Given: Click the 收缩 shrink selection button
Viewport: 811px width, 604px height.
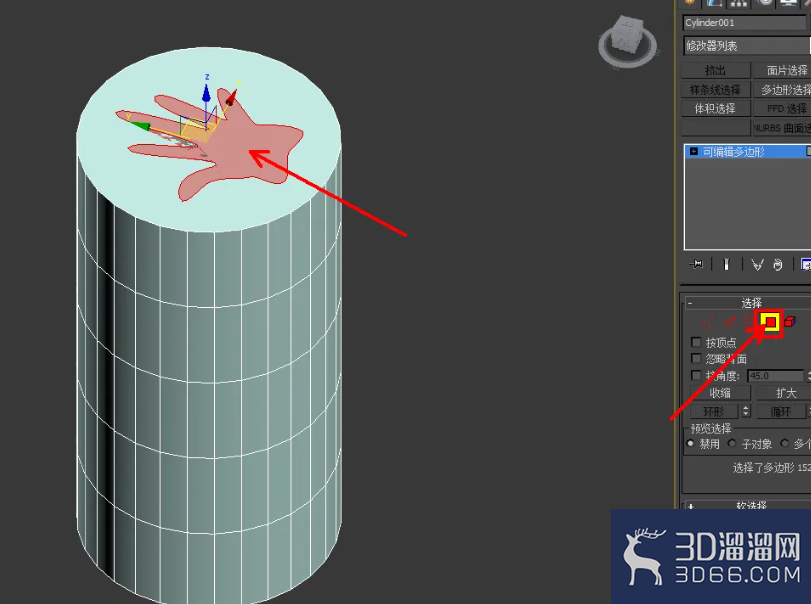Looking at the screenshot, I should pyautogui.click(x=720, y=393).
